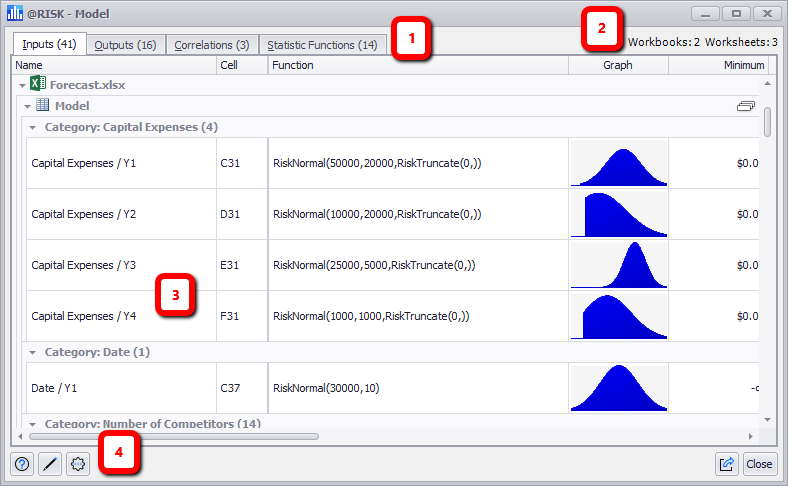
Task: Collapse Category: Capital Expenses group
Action: click(x=33, y=127)
